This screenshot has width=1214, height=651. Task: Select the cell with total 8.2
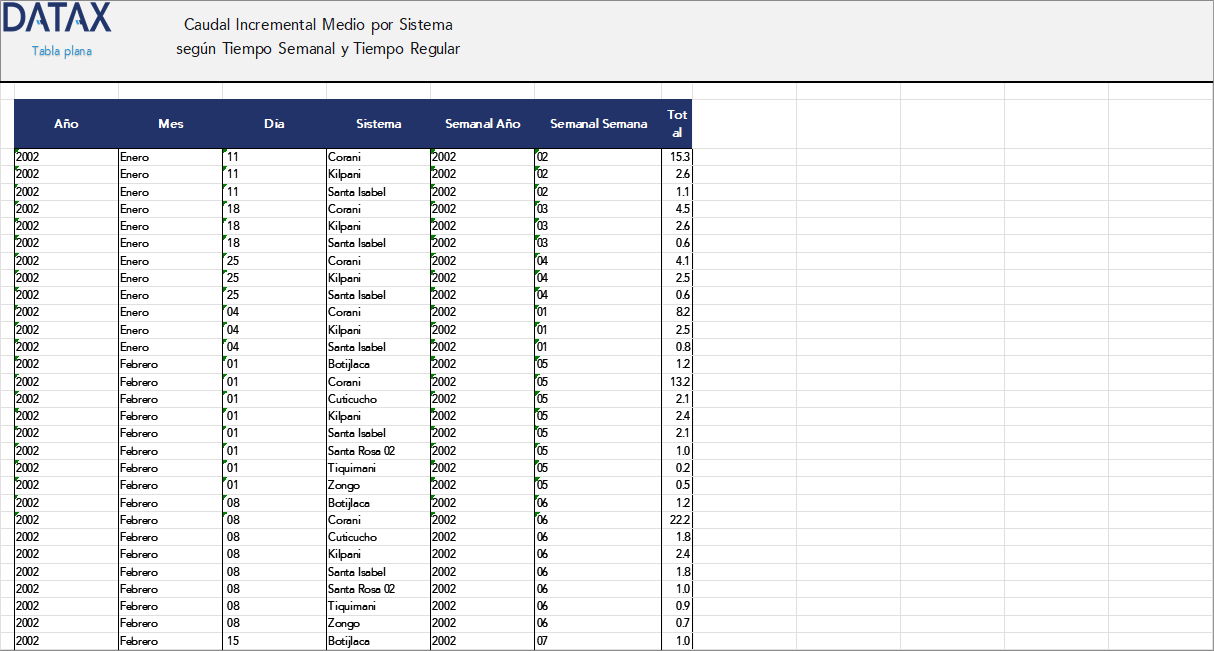coord(677,312)
